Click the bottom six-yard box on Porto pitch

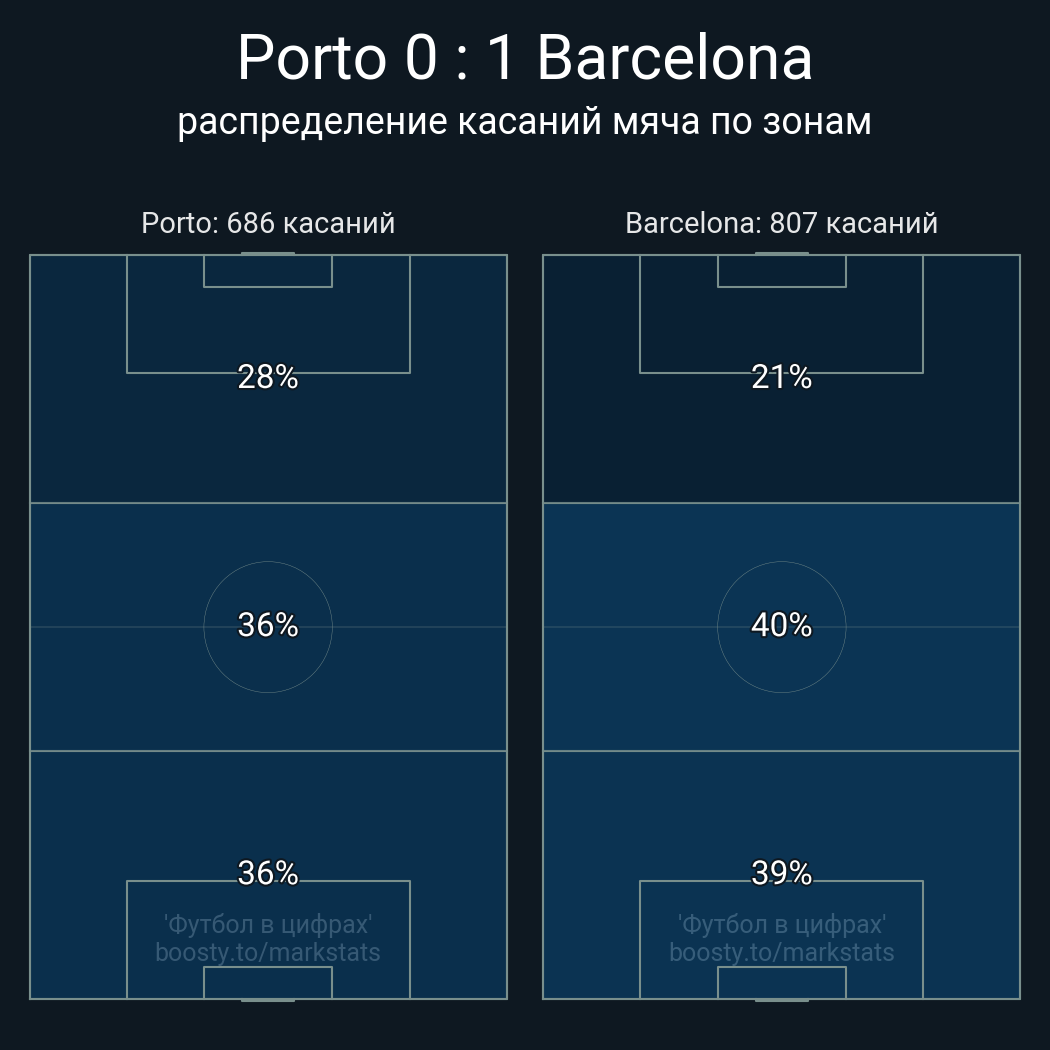click(x=268, y=983)
